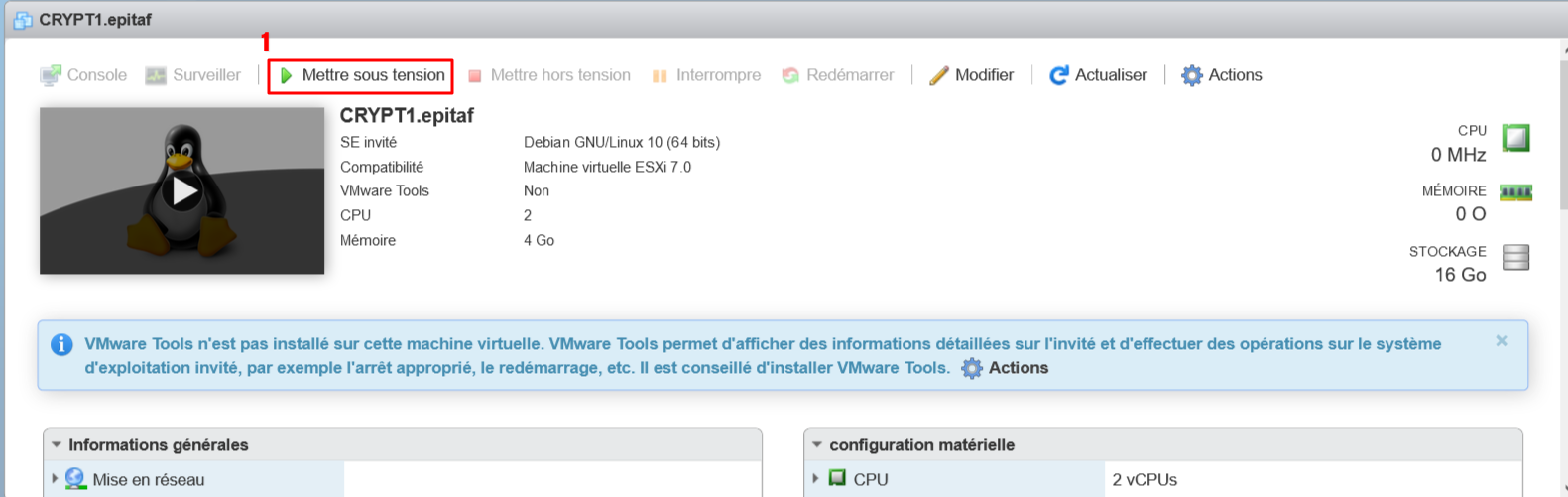This screenshot has width=1568, height=497.
Task: Click the blue Actualiser refresh icon
Action: pyautogui.click(x=1059, y=76)
